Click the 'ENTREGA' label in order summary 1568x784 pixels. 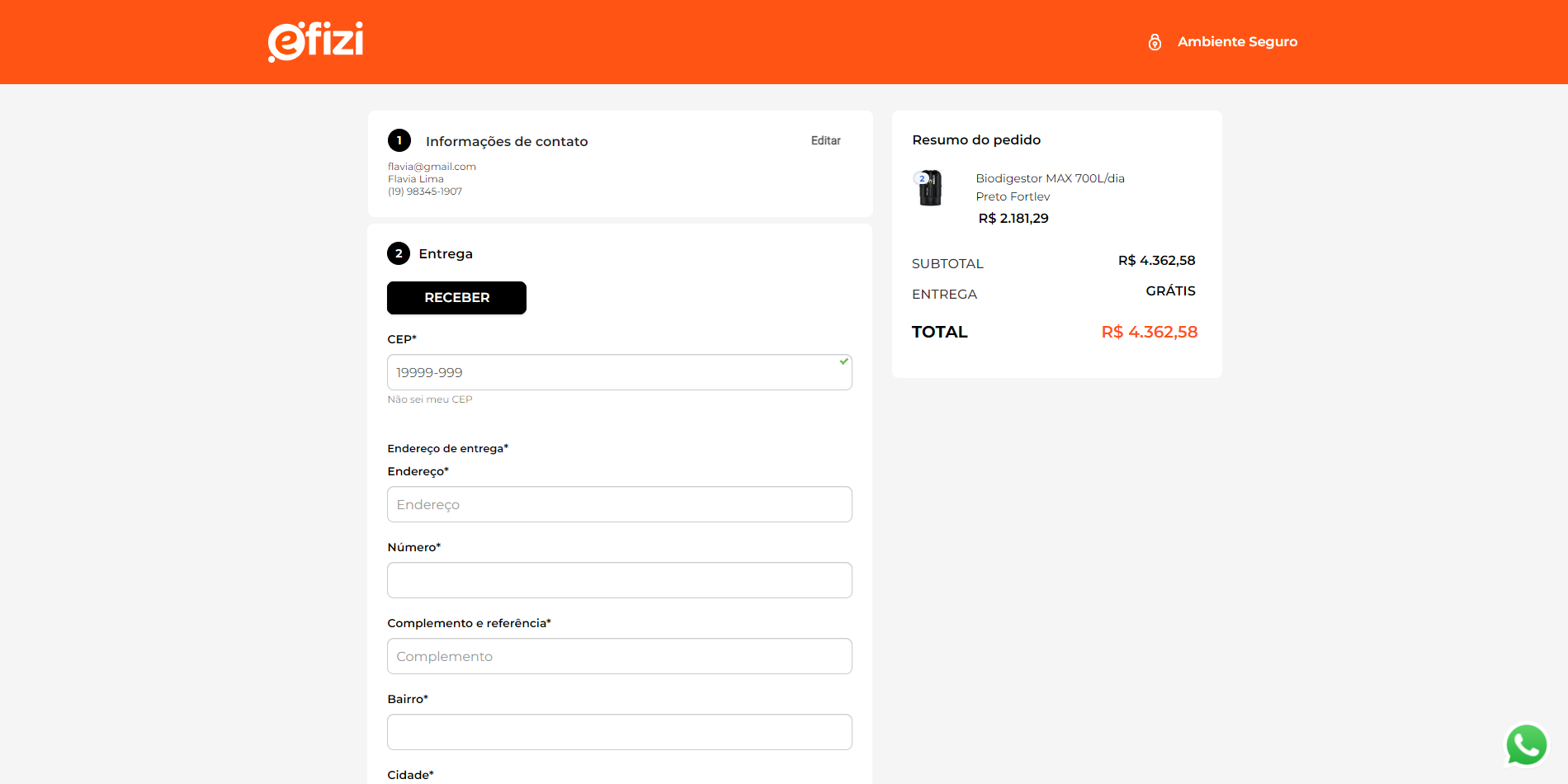(x=944, y=295)
